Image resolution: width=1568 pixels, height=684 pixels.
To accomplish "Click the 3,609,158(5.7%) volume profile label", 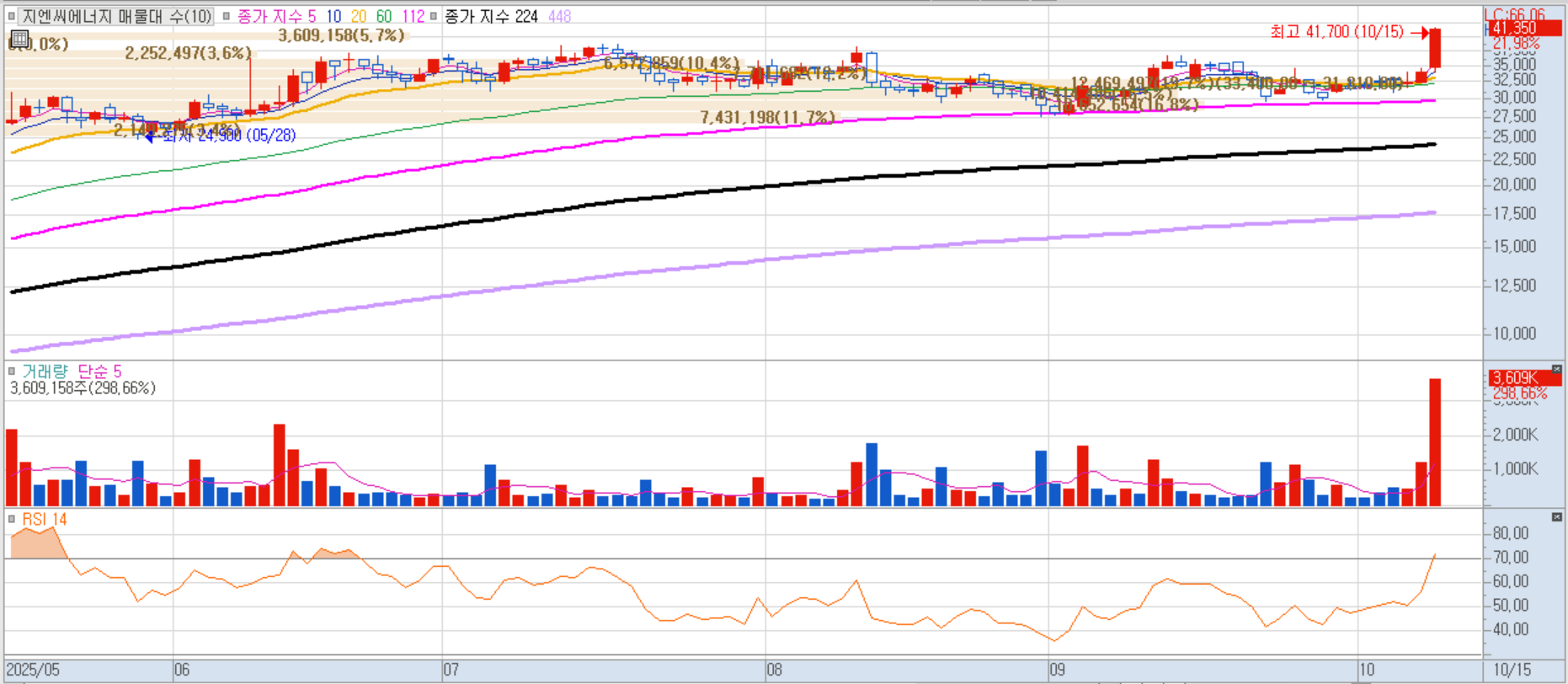I will [341, 35].
